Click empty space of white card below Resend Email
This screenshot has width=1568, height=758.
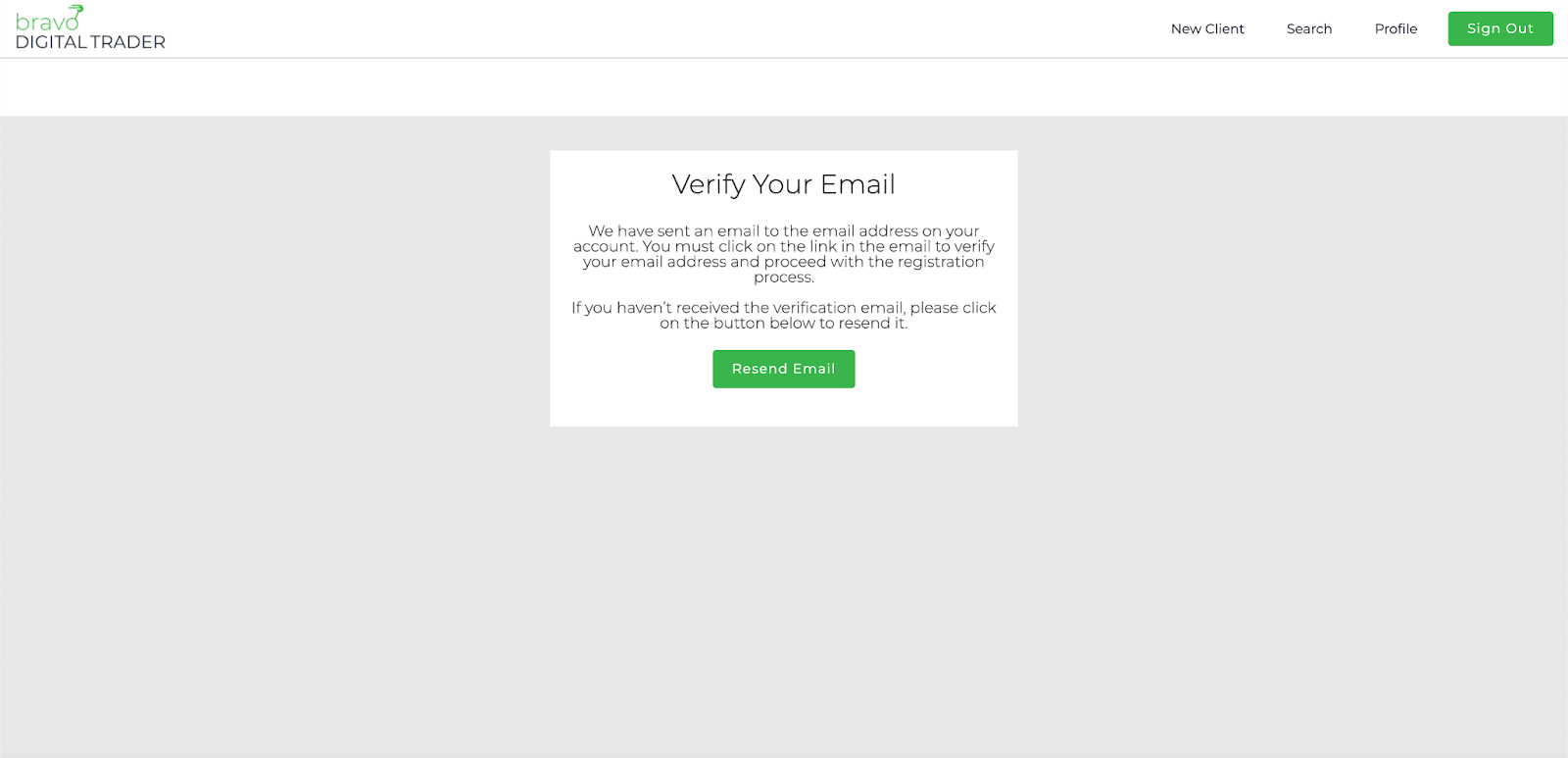click(784, 407)
